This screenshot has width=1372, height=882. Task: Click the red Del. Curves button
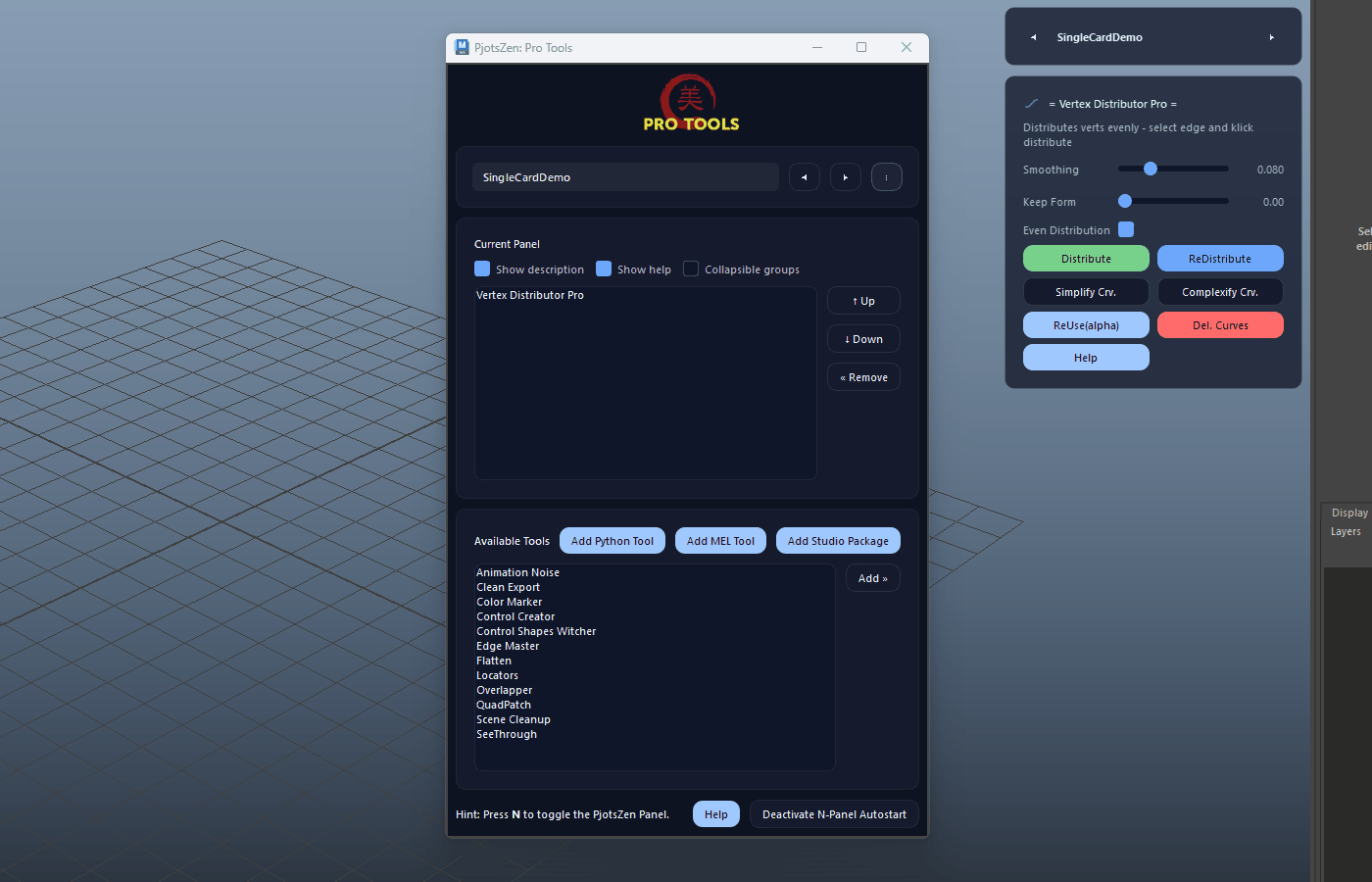(1220, 325)
